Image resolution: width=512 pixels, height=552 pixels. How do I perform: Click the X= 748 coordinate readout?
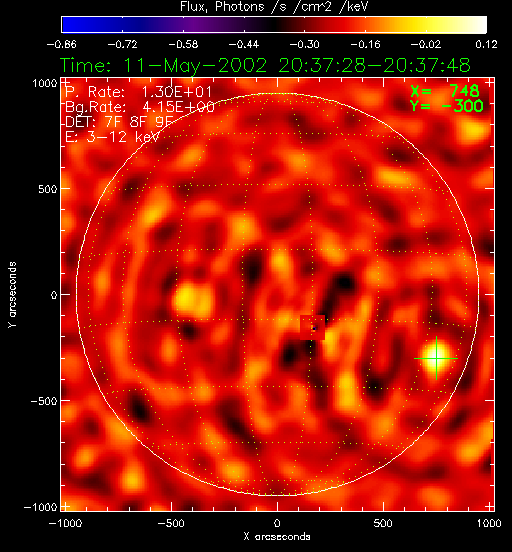[x=445, y=91]
